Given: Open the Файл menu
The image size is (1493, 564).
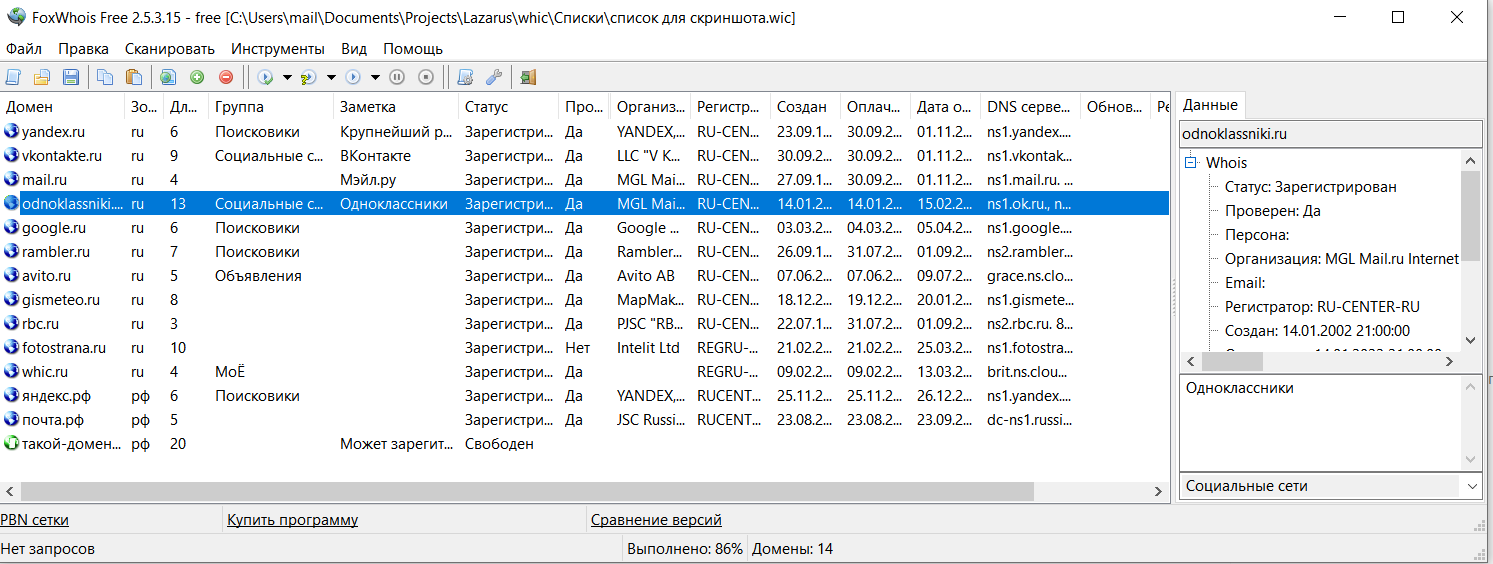Looking at the screenshot, I should (23, 48).
